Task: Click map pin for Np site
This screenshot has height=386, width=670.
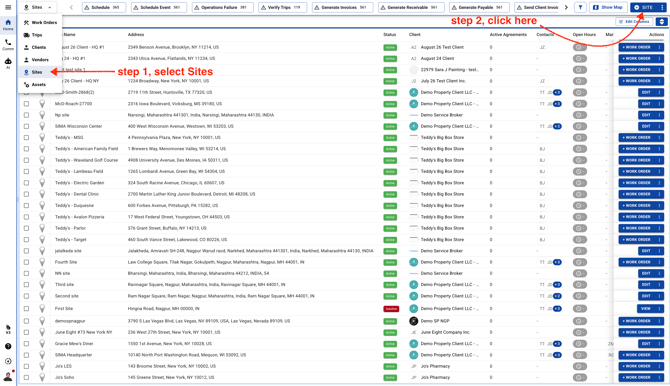Action: click(42, 115)
